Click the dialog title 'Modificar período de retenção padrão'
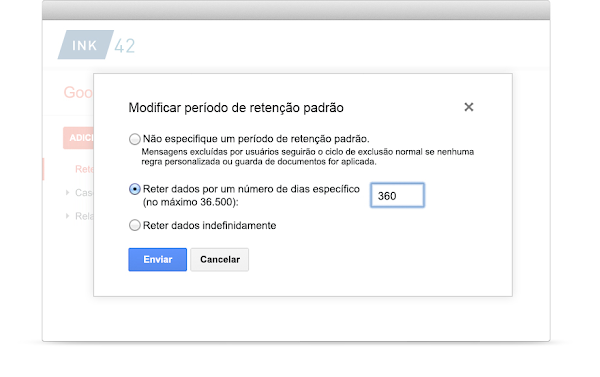The height and width of the screenshot is (377, 600). click(x=236, y=108)
